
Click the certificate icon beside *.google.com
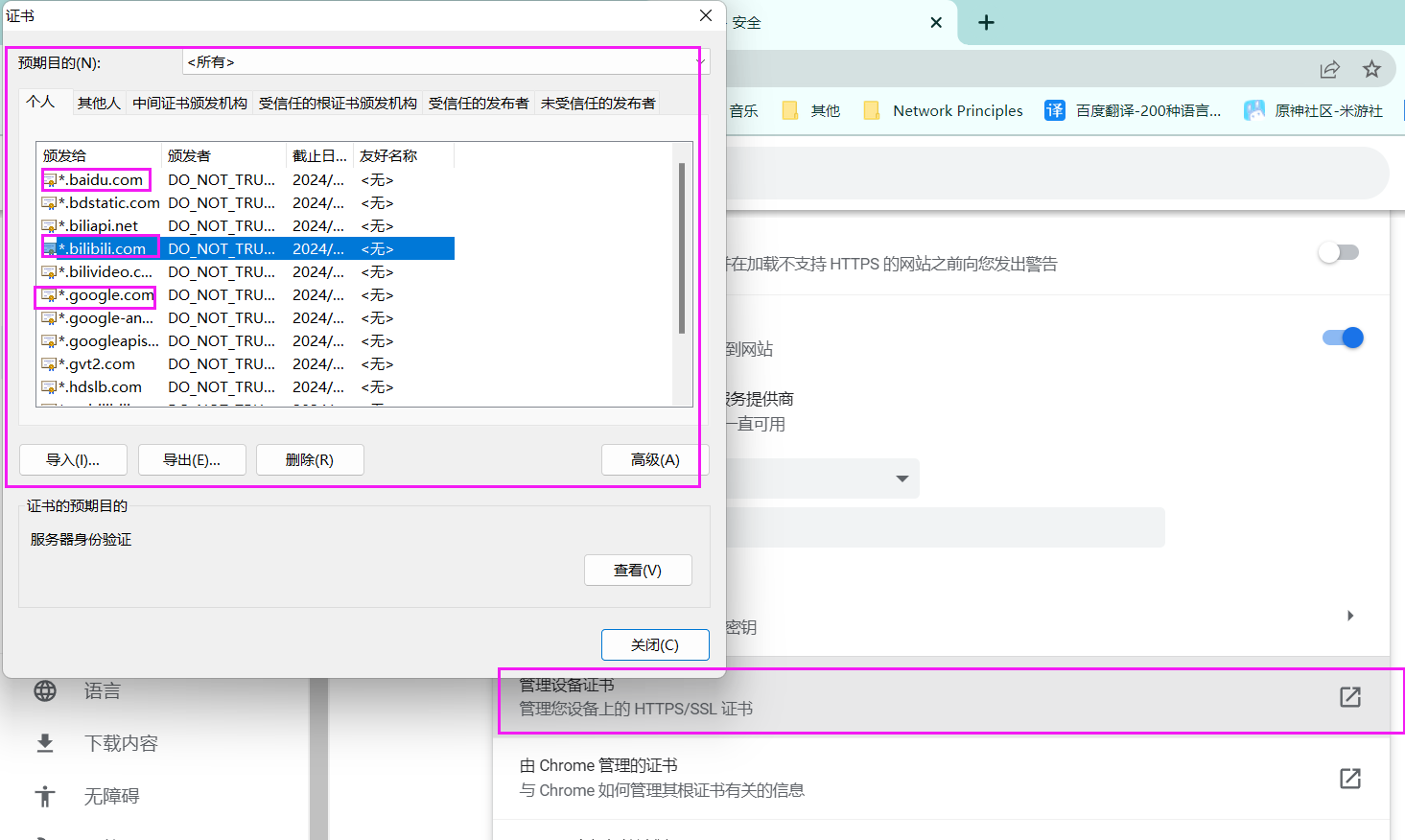click(49, 295)
